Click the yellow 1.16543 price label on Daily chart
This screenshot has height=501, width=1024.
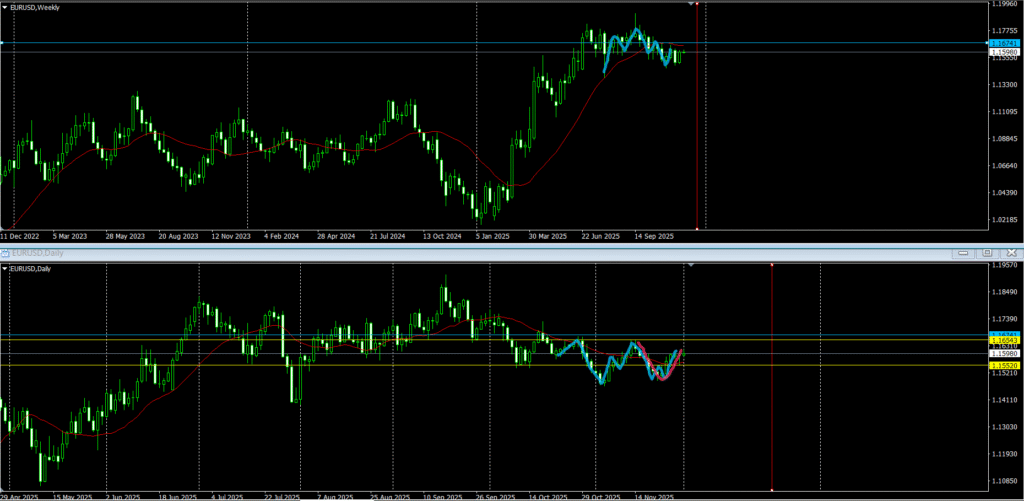pyautogui.click(x=1002, y=340)
